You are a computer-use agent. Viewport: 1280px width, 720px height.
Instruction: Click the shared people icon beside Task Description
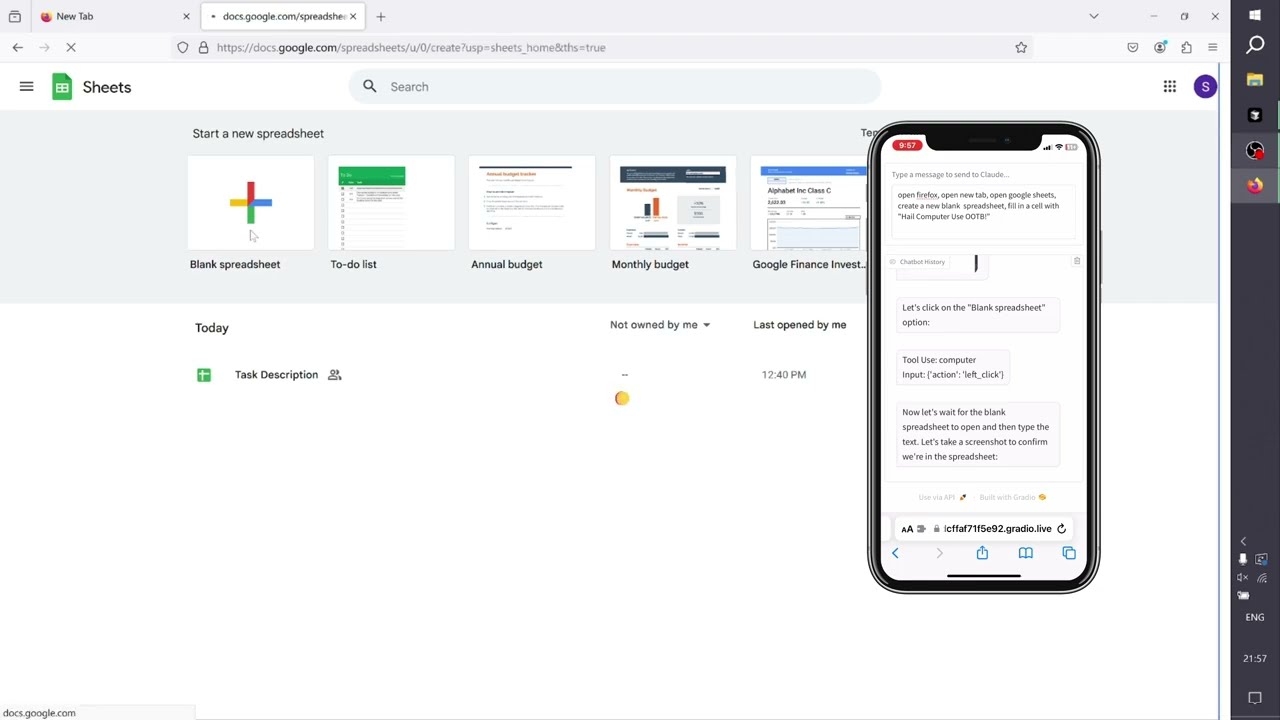click(x=335, y=375)
